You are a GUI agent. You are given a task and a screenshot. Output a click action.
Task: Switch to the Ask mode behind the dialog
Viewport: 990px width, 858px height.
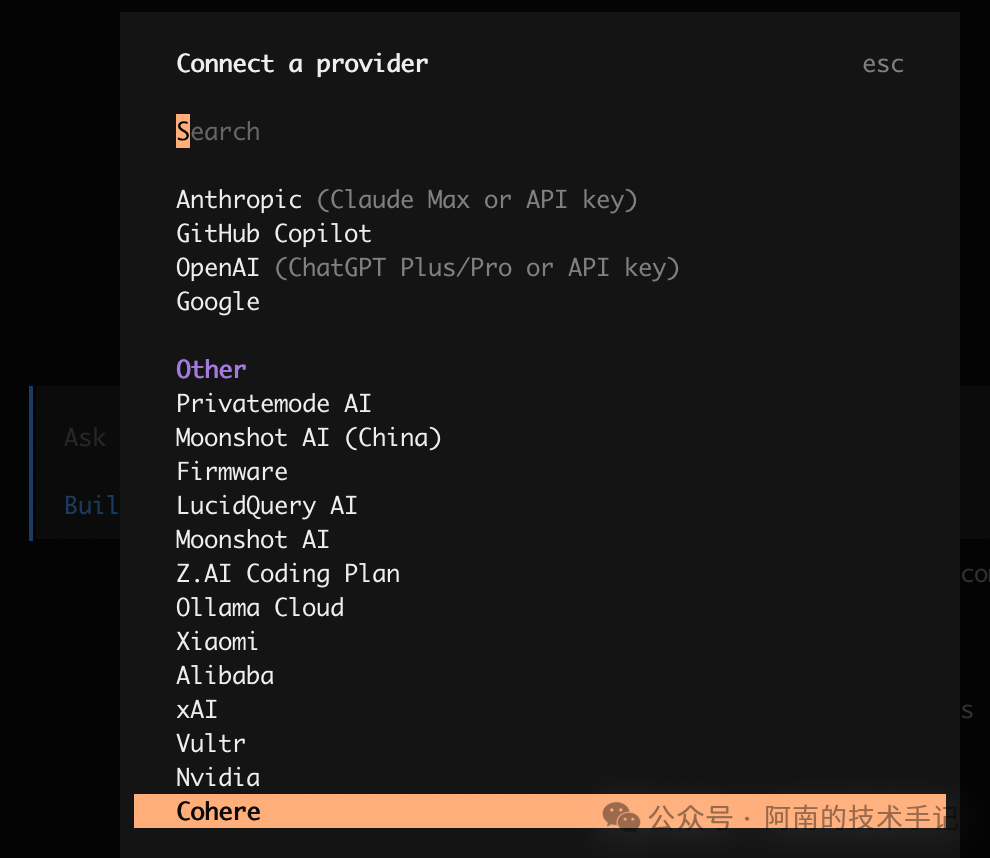tap(84, 437)
